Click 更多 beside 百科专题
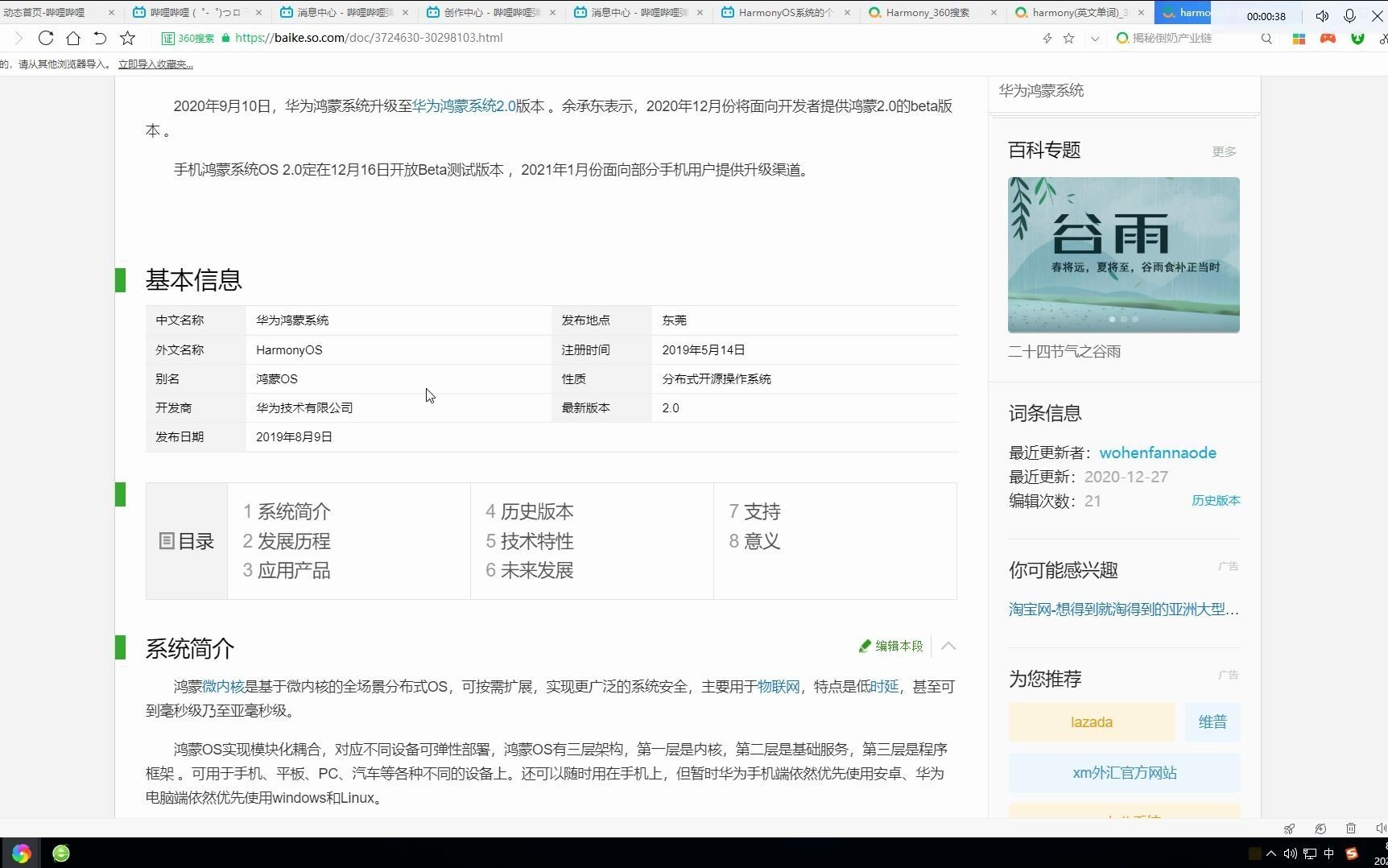The image size is (1388, 868). (x=1224, y=151)
